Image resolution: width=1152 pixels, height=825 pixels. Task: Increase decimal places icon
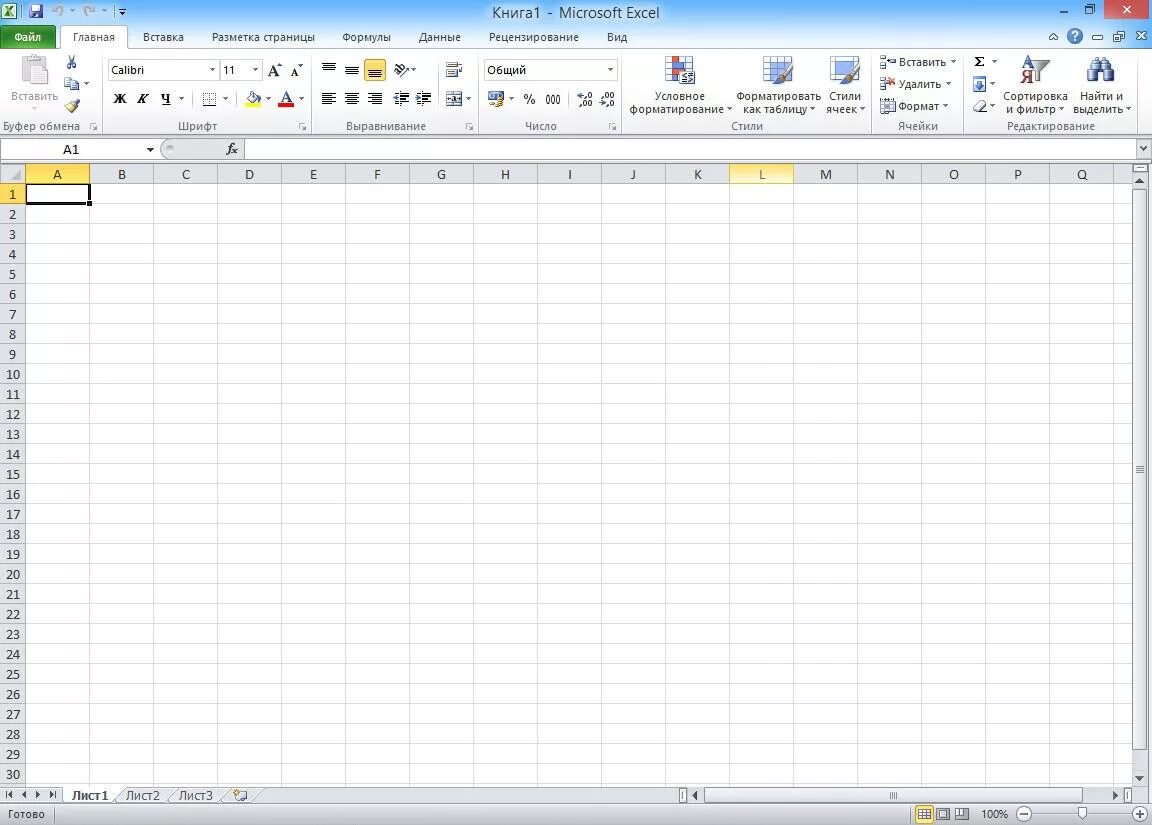pos(585,99)
